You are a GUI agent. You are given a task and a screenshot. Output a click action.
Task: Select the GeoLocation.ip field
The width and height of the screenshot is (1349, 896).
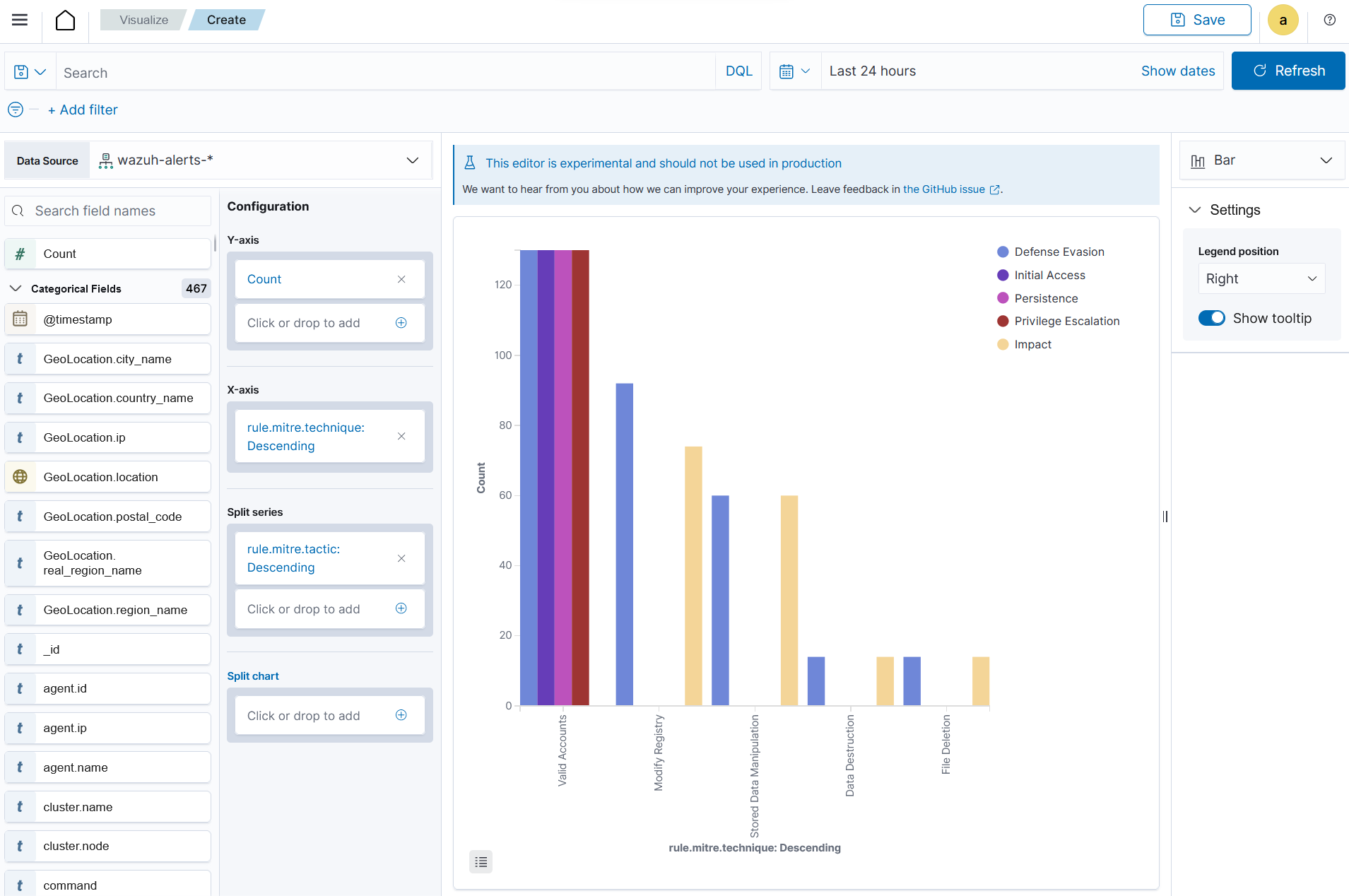[107, 437]
